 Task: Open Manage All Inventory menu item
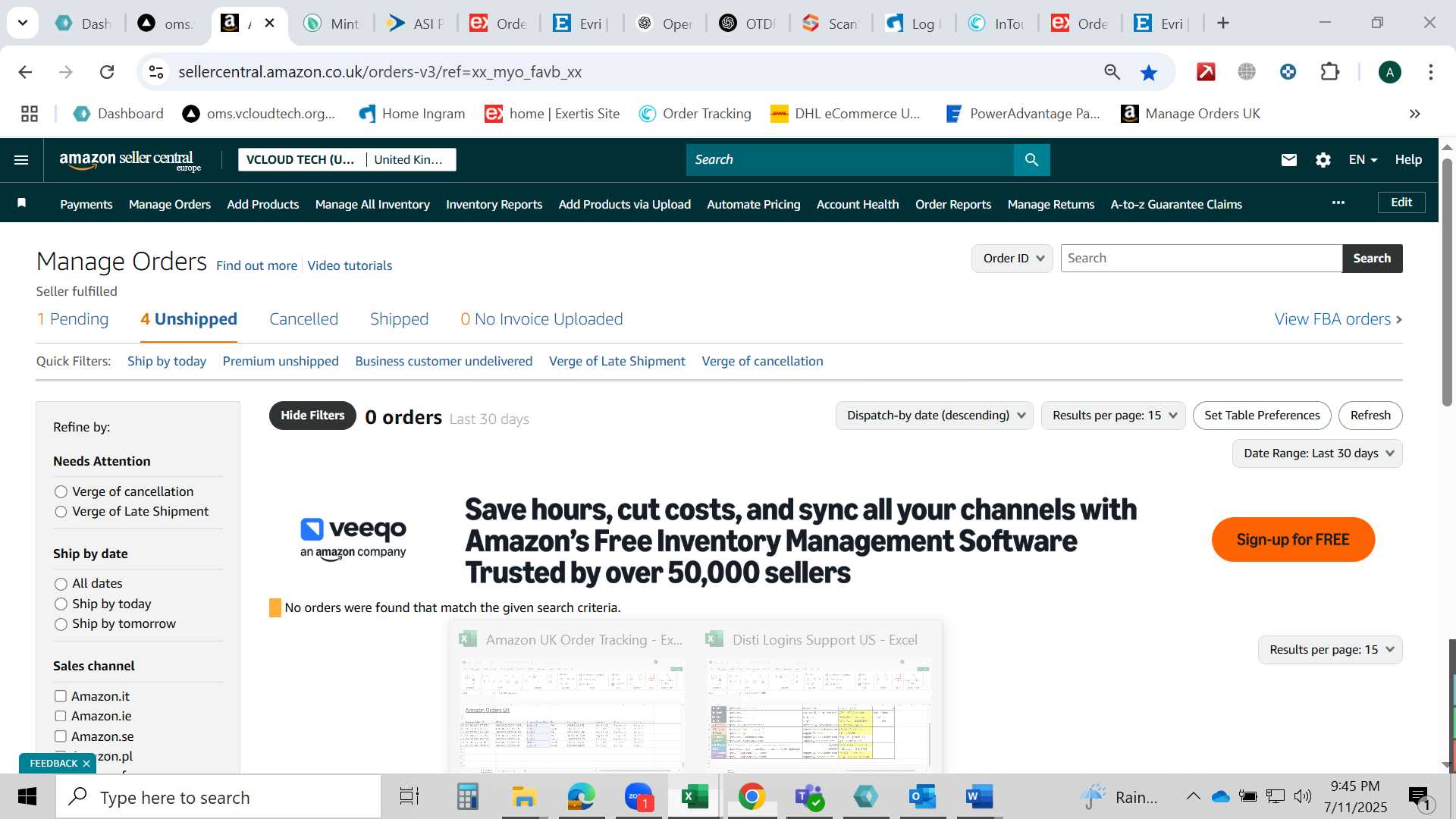tap(372, 204)
